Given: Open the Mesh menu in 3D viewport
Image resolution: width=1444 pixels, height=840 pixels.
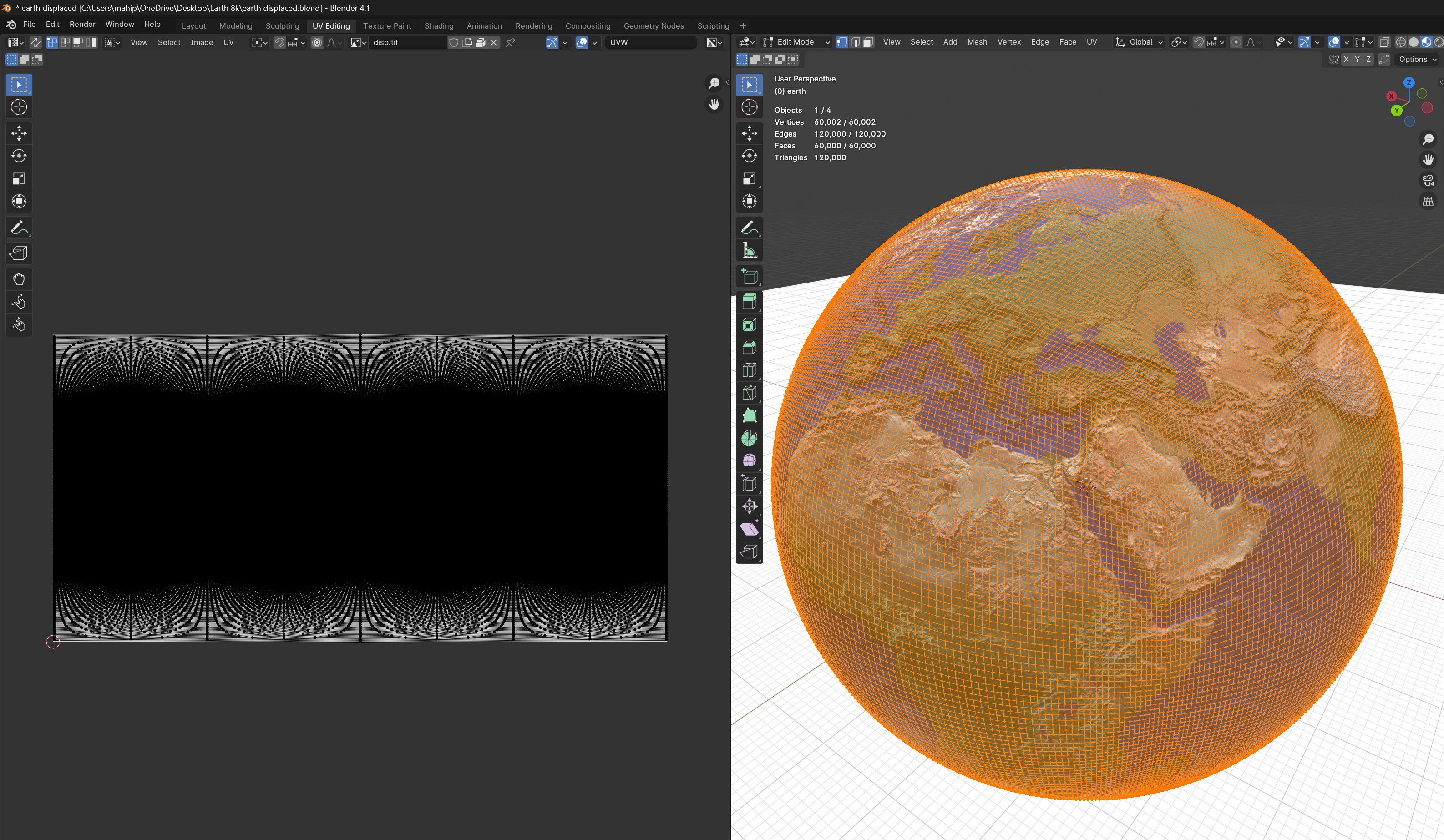Looking at the screenshot, I should tap(977, 42).
